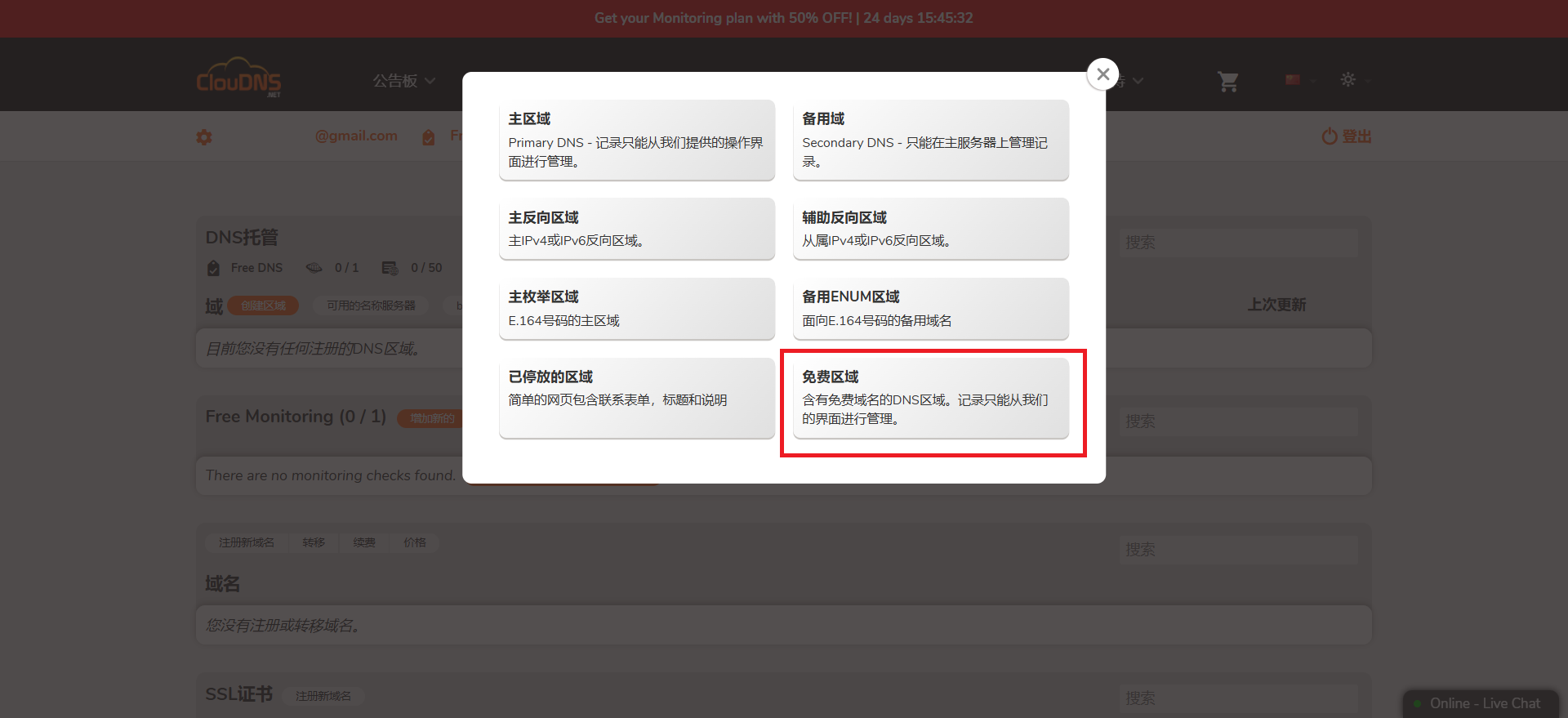The image size is (1568, 718).
Task: Click the ClouDNS logo
Action: [238, 78]
